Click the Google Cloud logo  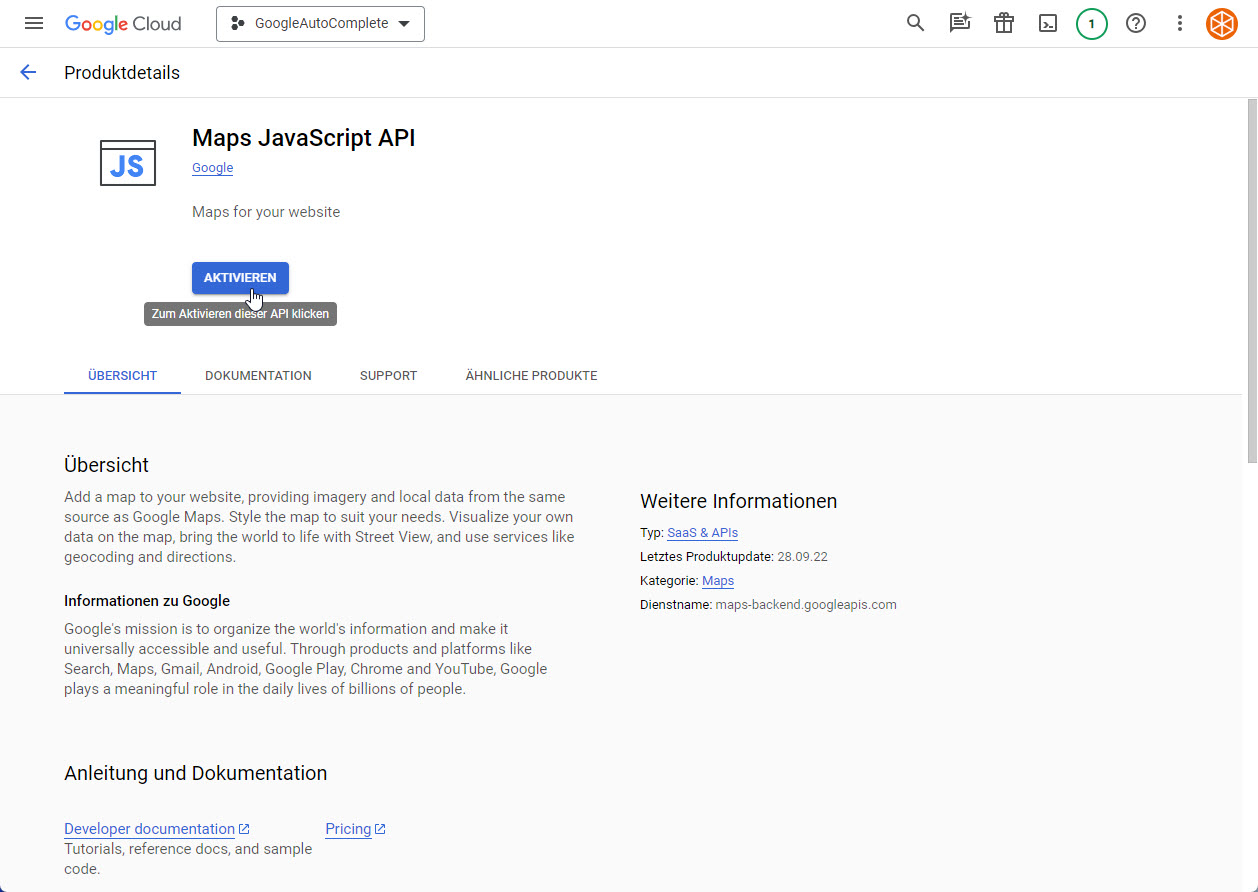[x=123, y=23]
